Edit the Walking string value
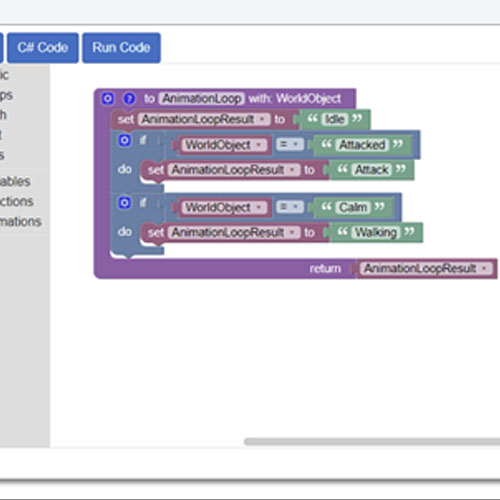The width and height of the screenshot is (500, 500). click(x=376, y=232)
